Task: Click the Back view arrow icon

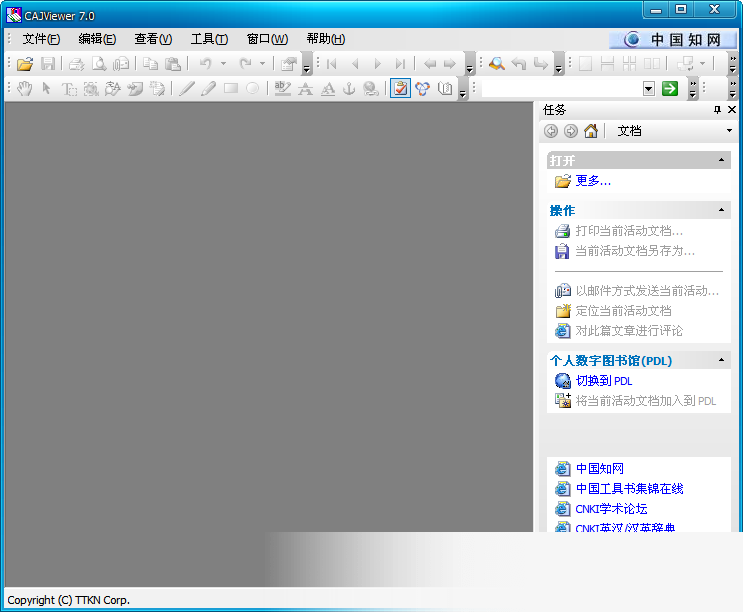Action: pyautogui.click(x=430, y=63)
